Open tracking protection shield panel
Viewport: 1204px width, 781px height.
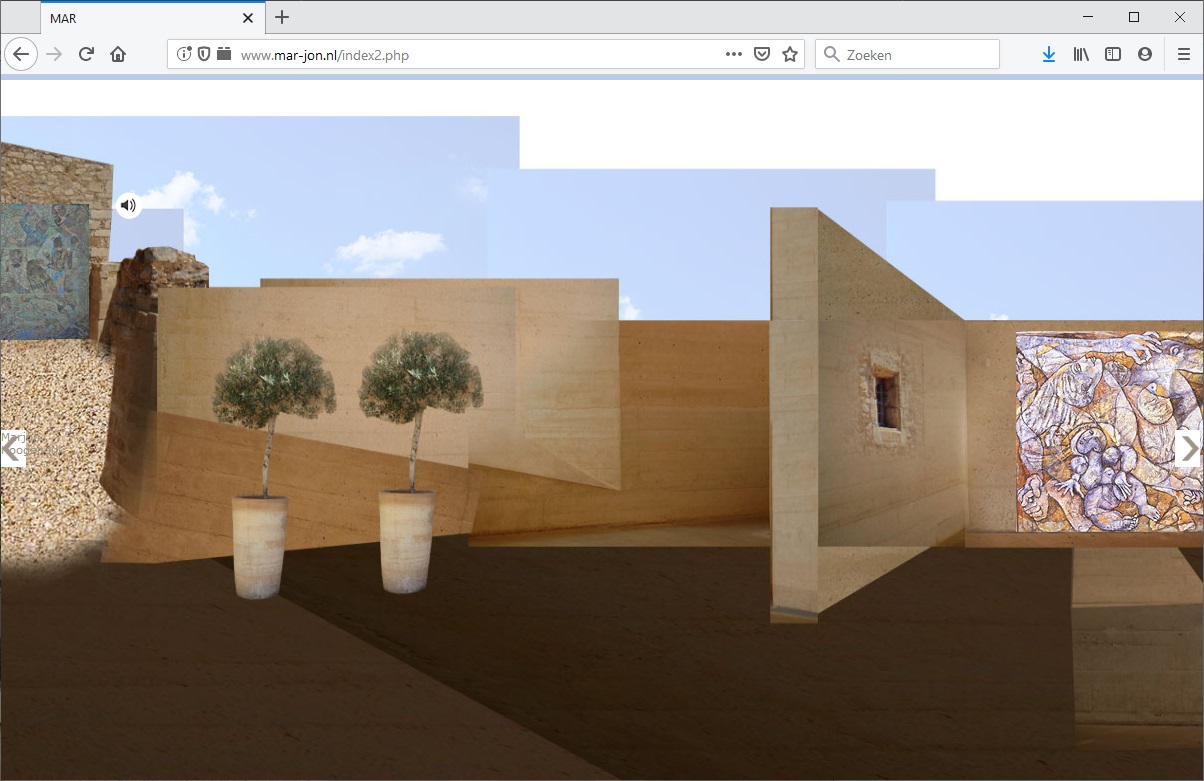point(204,55)
